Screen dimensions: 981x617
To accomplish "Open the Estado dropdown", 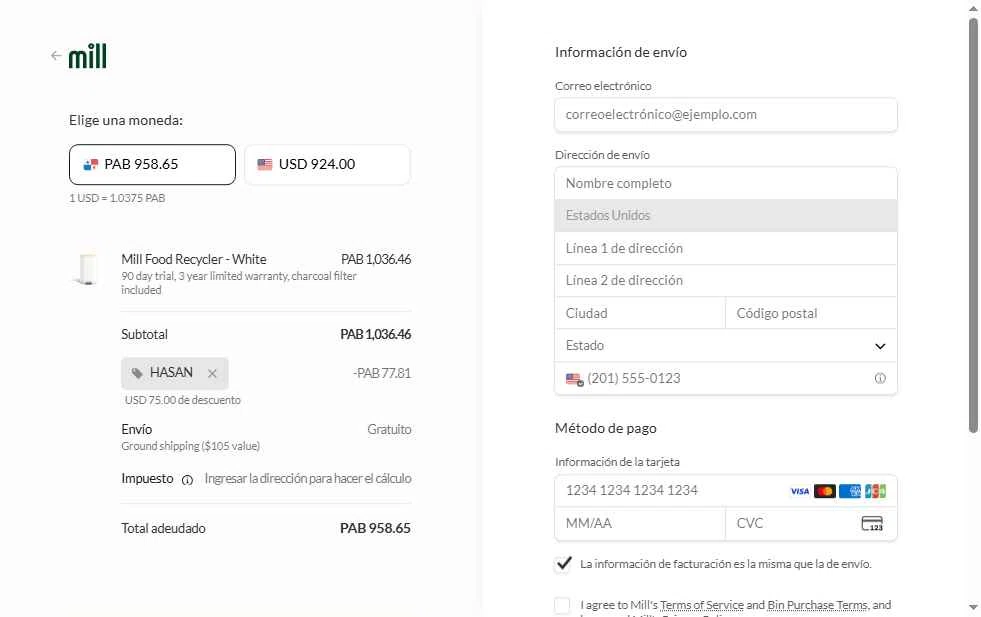I will pos(726,345).
